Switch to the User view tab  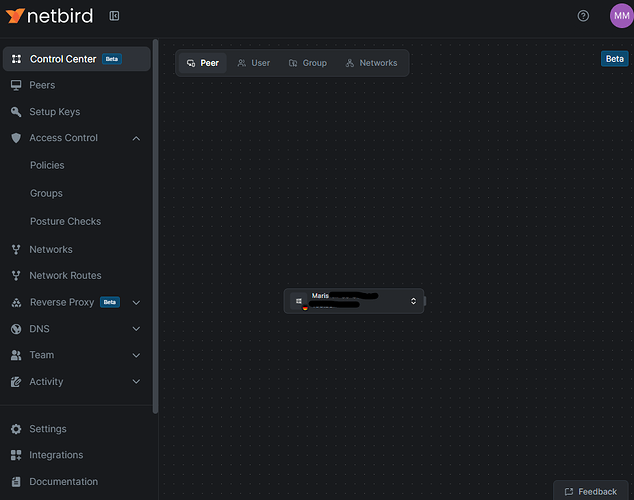coord(254,63)
